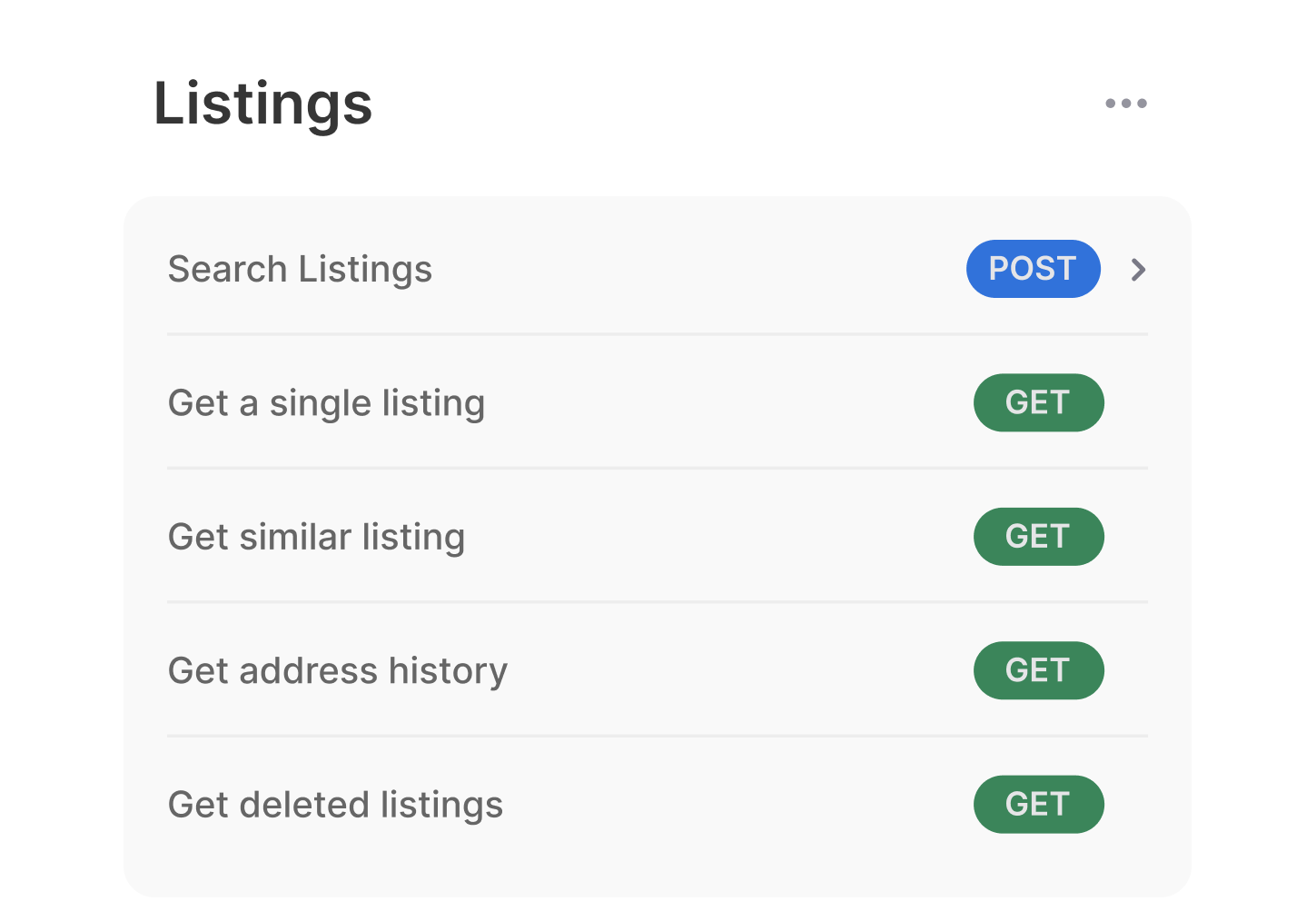Click the gray card's empty bottom edge
This screenshot has width=1316, height=921.
(x=658, y=872)
